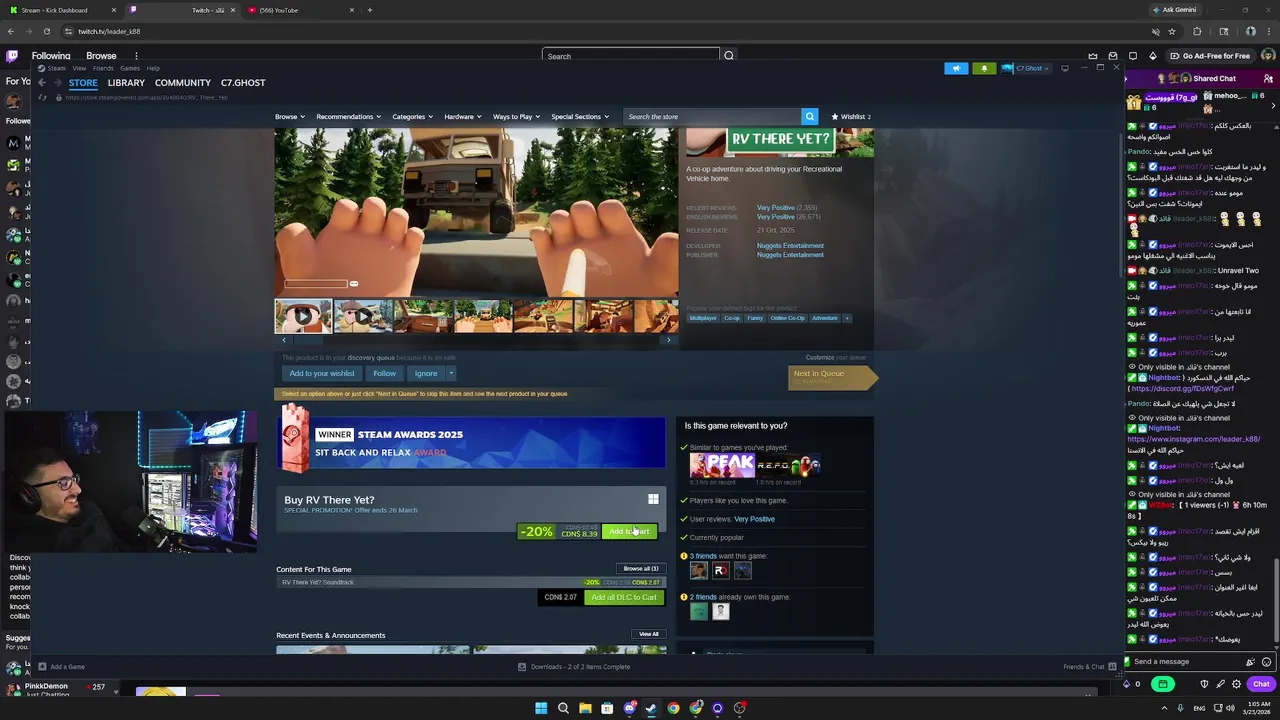This screenshot has width=1280, height=720.
Task: Open the Steam menu in menu bar
Action: [x=58, y=68]
